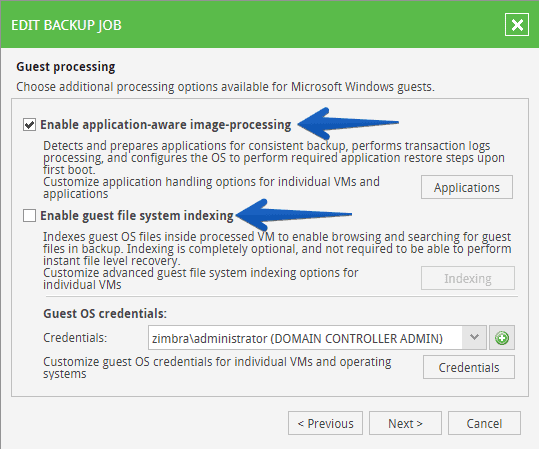Click the greyed-out Indexing button

(x=468, y=278)
